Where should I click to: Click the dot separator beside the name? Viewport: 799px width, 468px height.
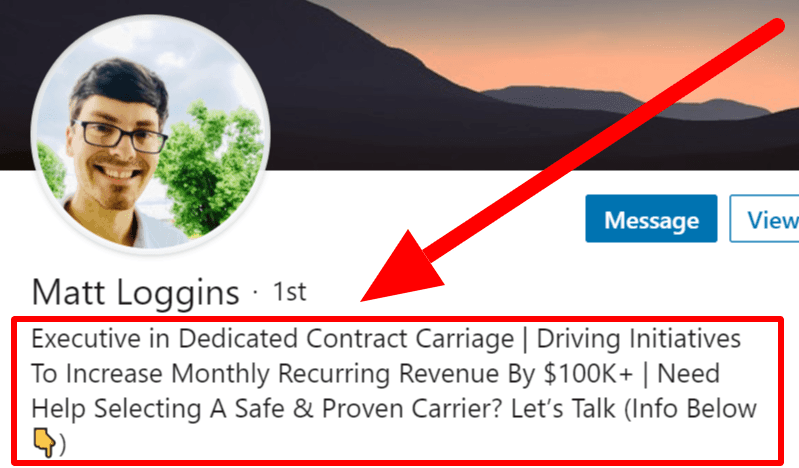[255, 292]
